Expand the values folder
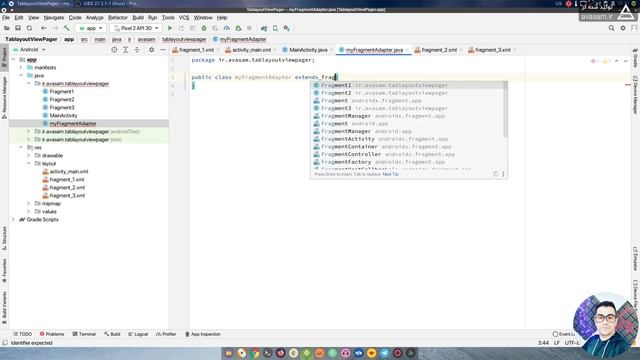This screenshot has height=360, width=640. click(x=29, y=211)
